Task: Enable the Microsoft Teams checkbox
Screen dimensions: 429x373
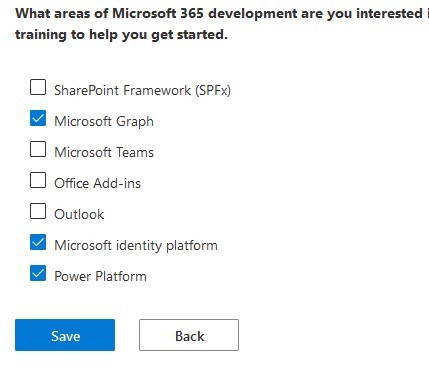Action: (38, 149)
